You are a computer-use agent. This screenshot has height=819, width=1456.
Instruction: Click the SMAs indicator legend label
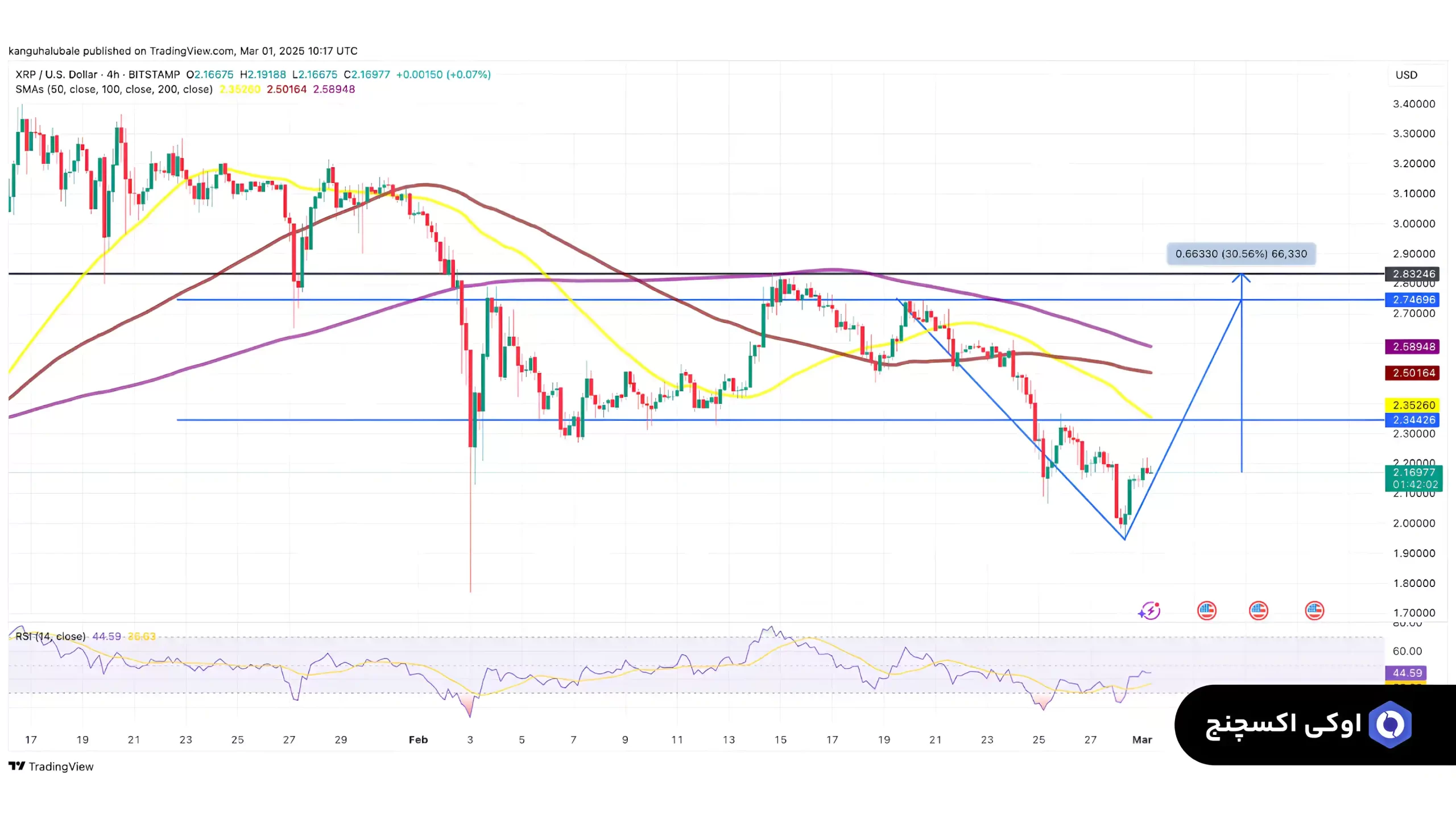coord(114,89)
